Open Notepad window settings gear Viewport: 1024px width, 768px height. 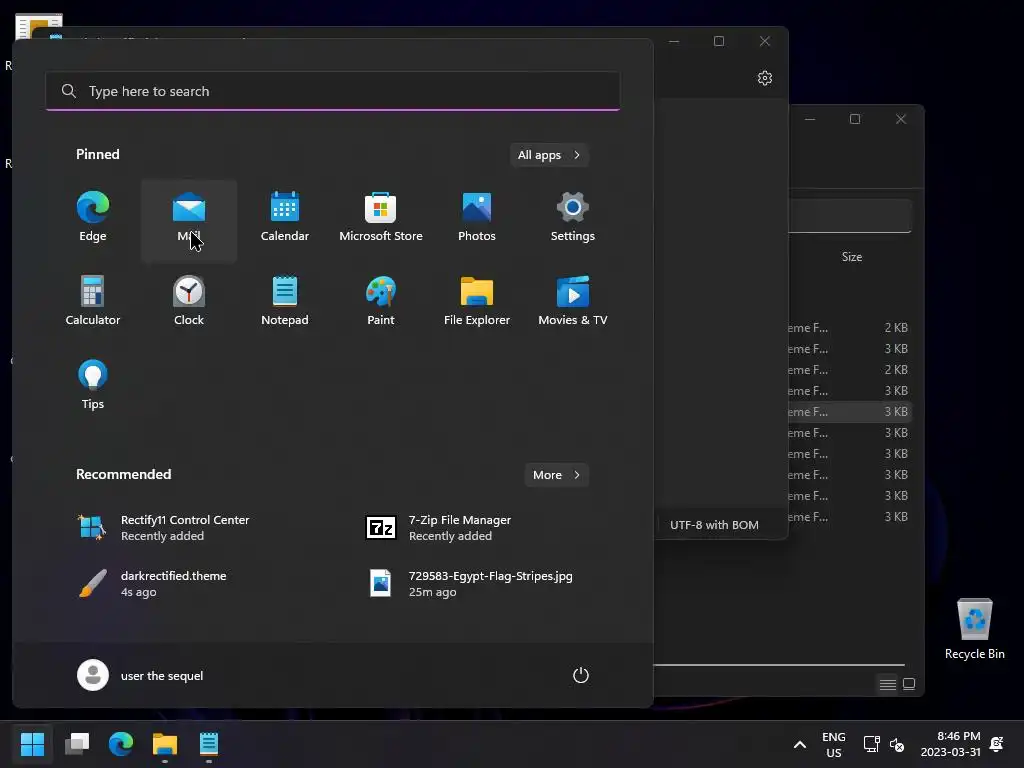tap(765, 78)
